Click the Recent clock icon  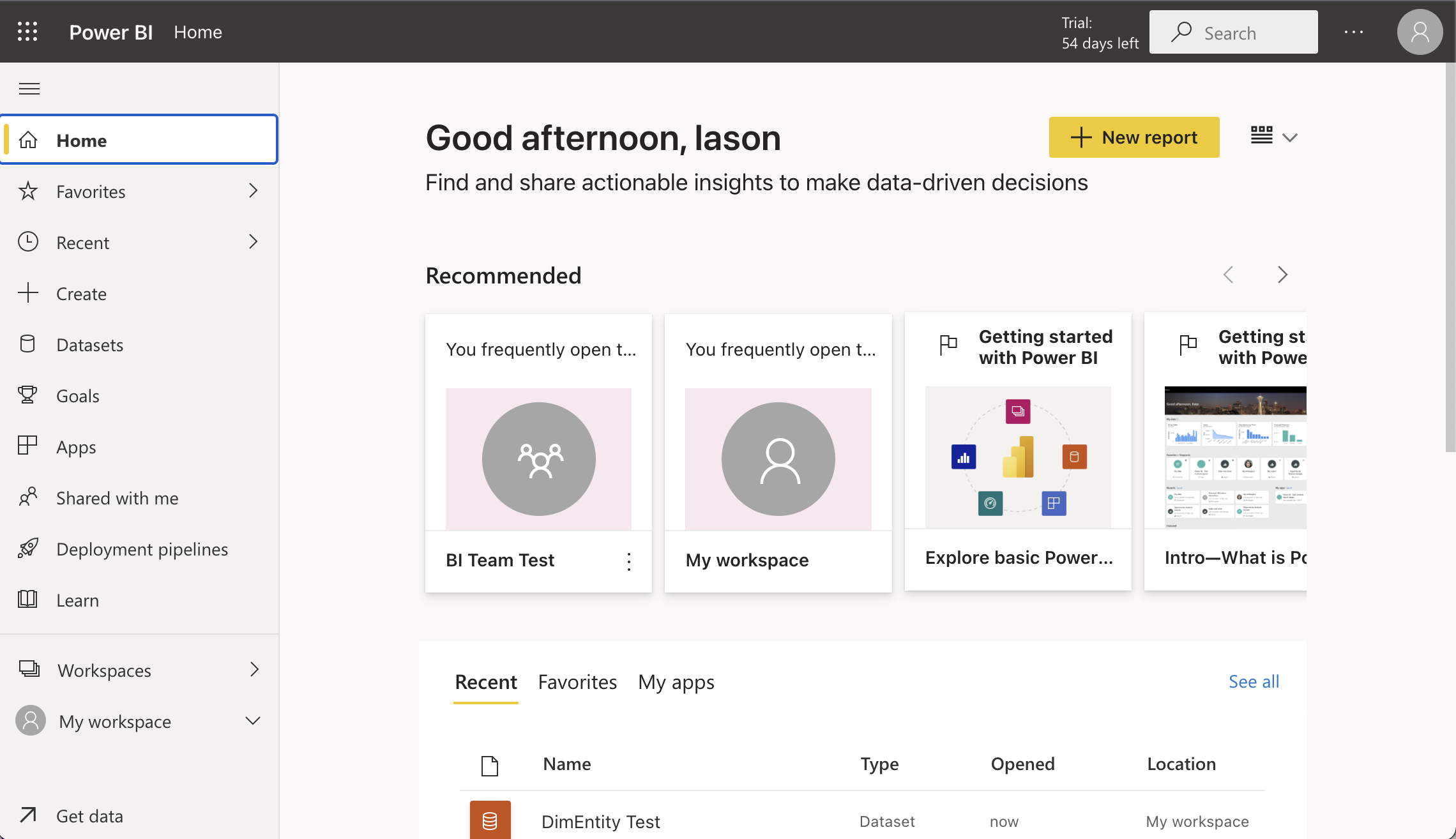click(x=28, y=242)
